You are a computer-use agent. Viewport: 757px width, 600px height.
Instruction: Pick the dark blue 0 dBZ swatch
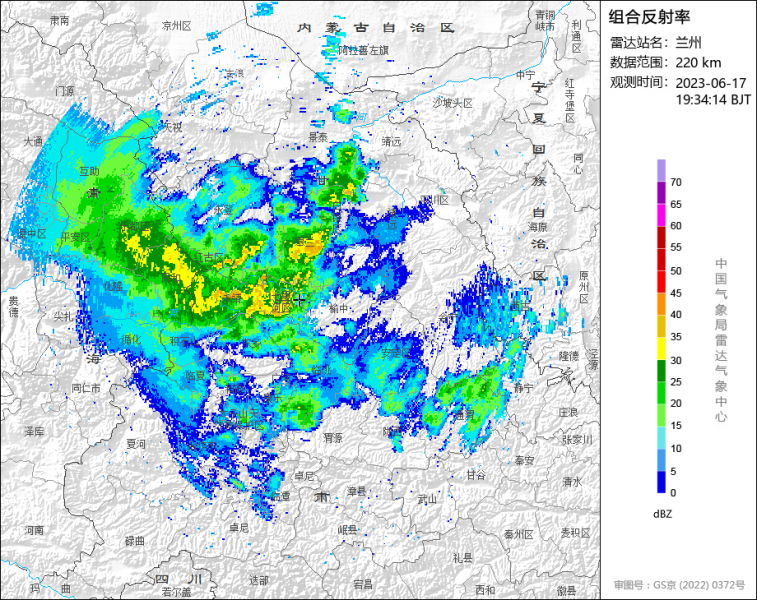click(661, 482)
